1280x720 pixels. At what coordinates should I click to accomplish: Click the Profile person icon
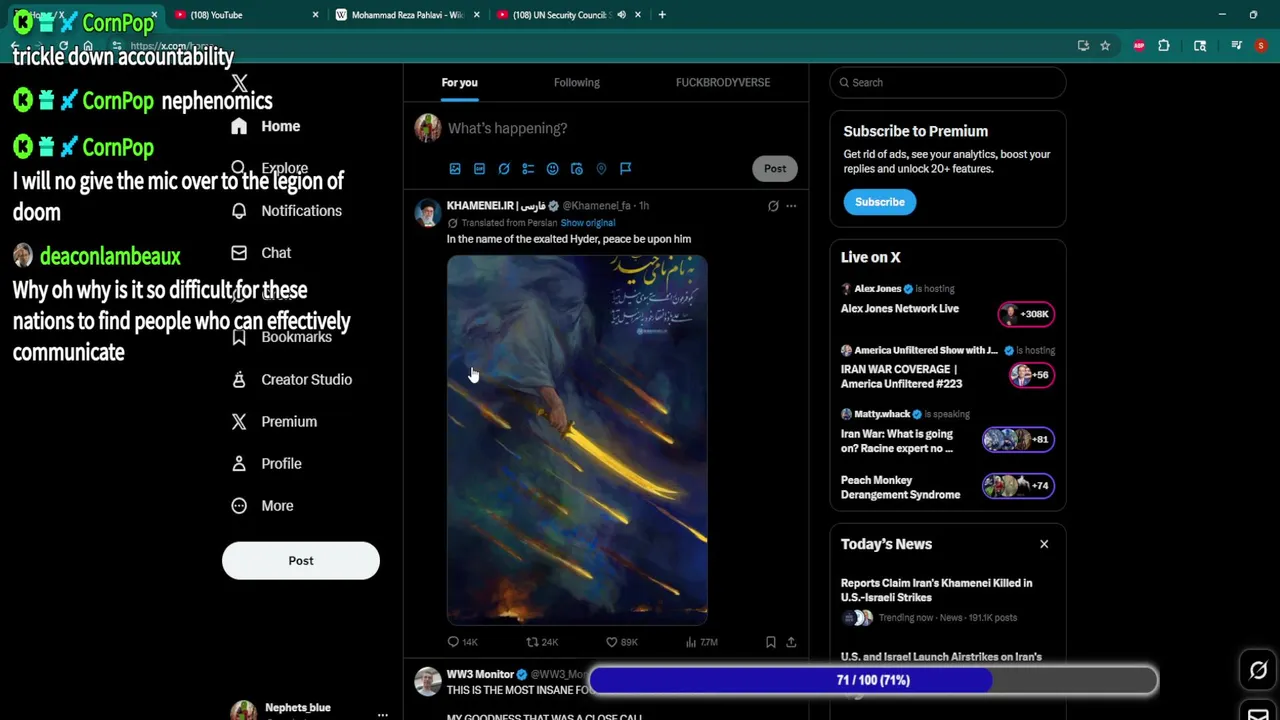tap(239, 463)
